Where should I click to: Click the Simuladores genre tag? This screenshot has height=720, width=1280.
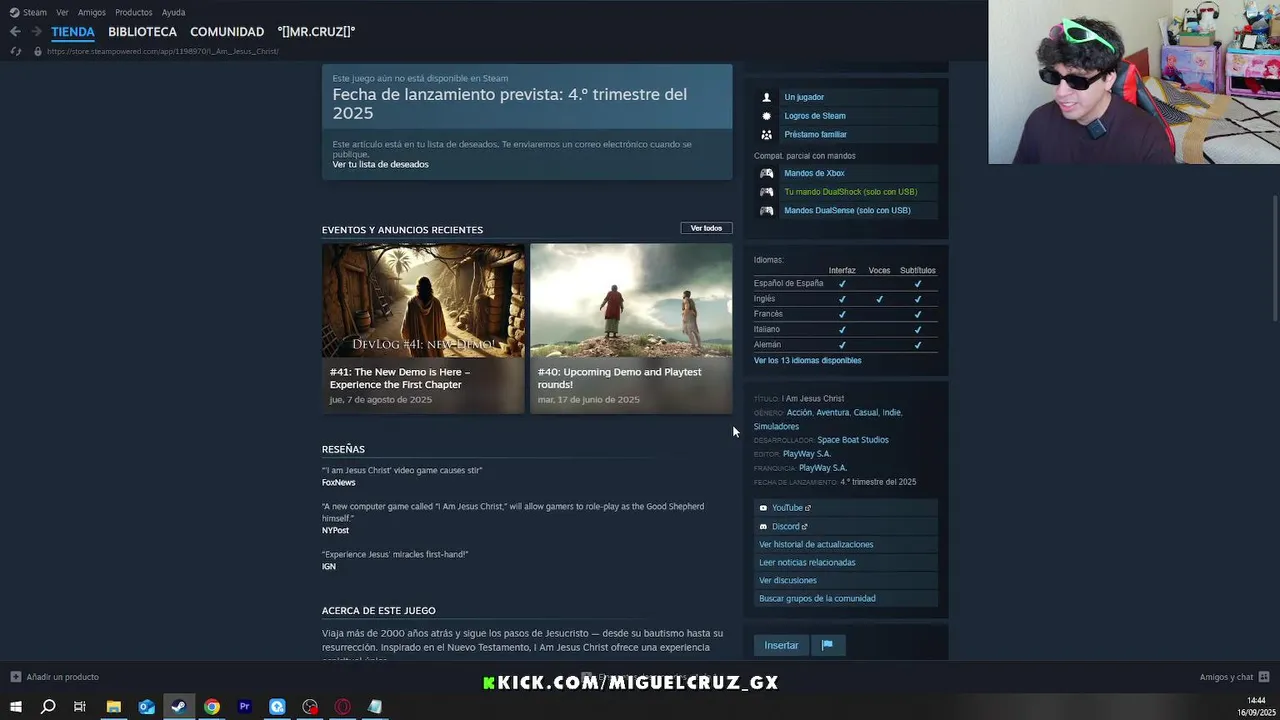point(776,427)
